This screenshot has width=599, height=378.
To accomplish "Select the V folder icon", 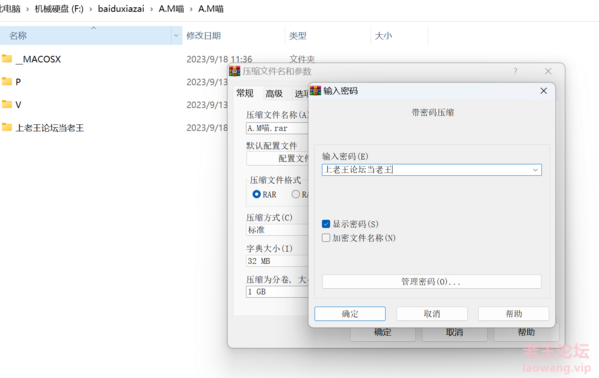I will [x=7, y=104].
